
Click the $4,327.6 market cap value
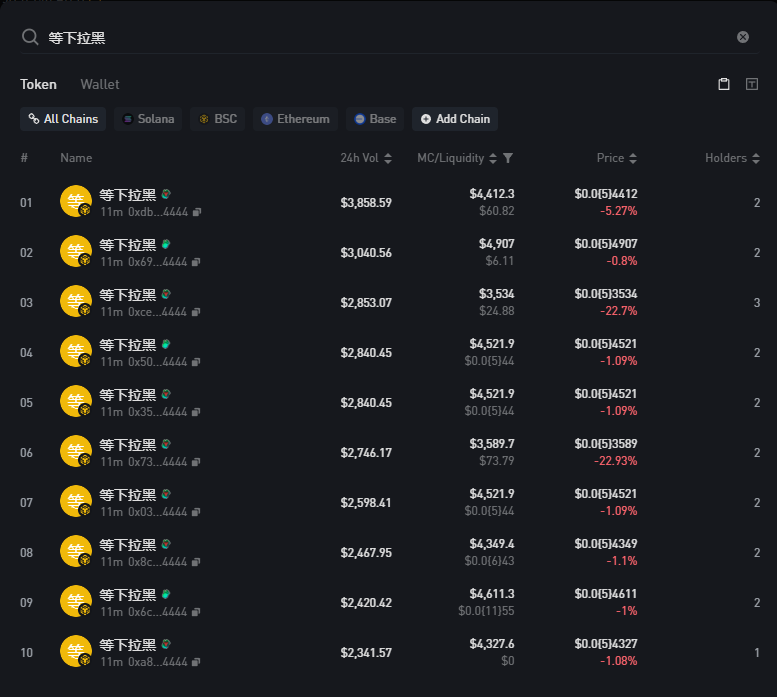[492, 644]
